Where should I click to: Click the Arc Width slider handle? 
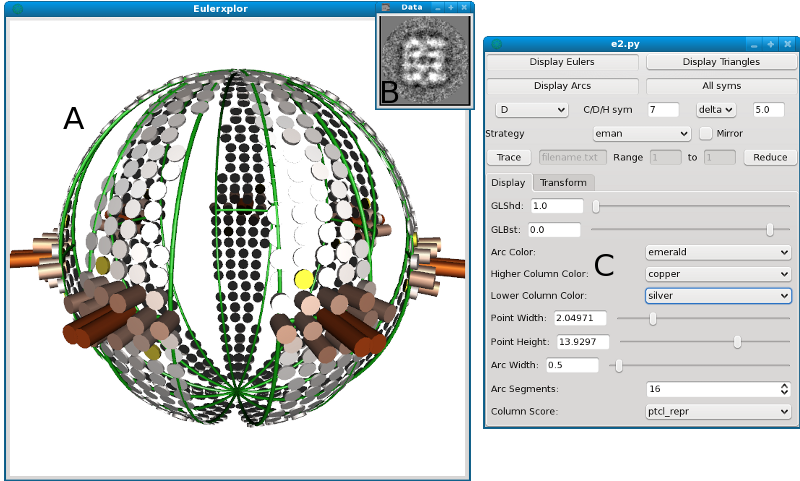[619, 366]
